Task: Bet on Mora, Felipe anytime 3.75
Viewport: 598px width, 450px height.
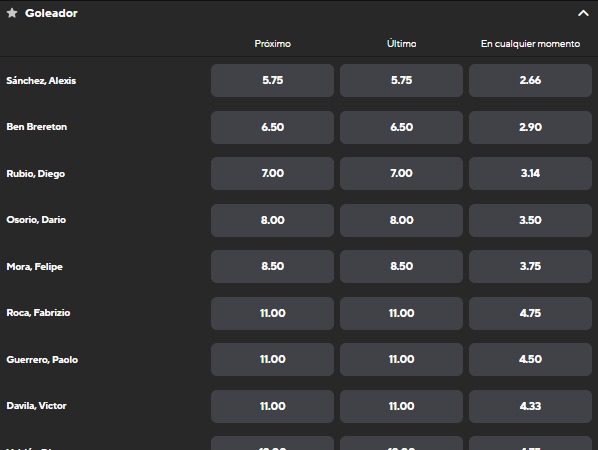Action: (530, 267)
